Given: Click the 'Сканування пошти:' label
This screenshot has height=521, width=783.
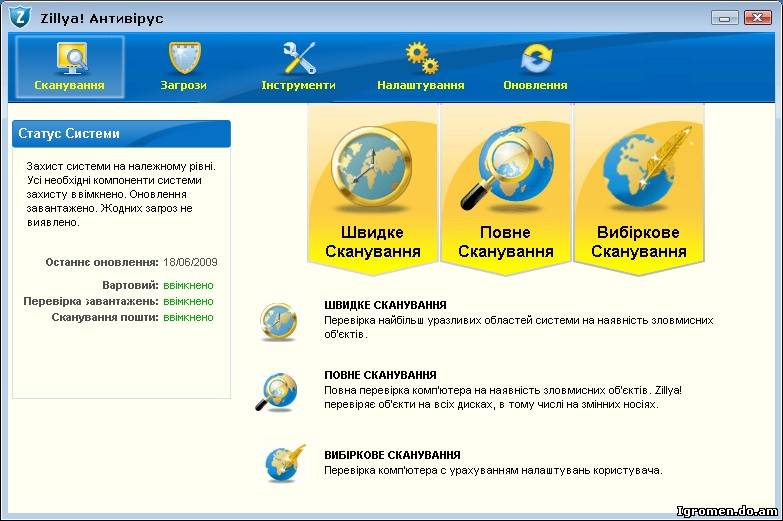Looking at the screenshot, I should pos(105,317).
